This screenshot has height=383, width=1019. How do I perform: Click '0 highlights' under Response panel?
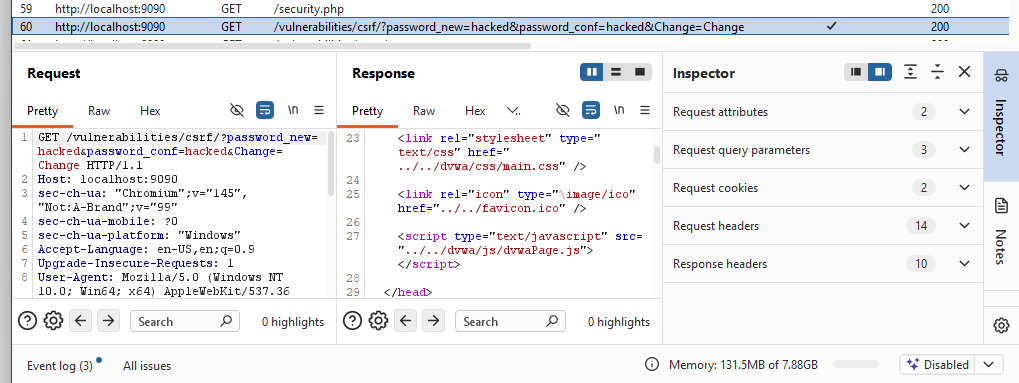tap(619, 322)
